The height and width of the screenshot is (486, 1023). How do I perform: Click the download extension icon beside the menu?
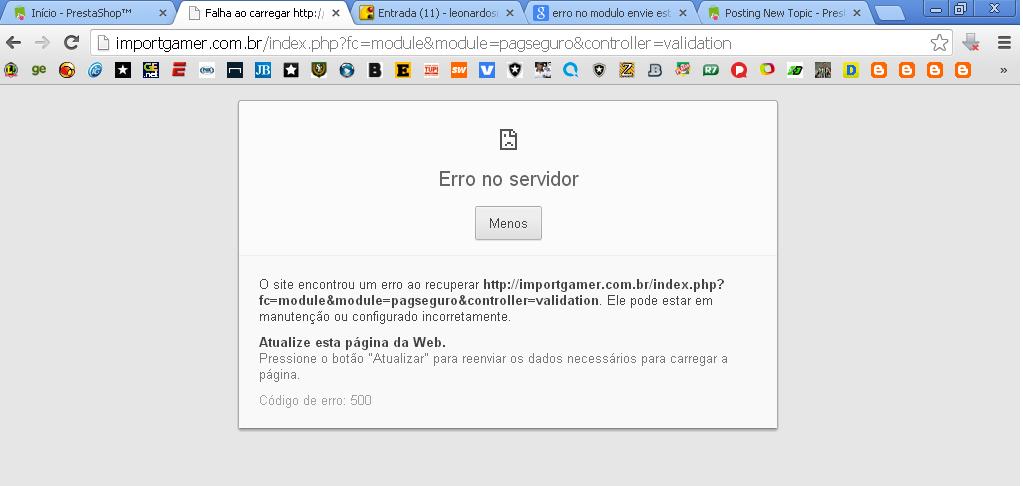[971, 43]
